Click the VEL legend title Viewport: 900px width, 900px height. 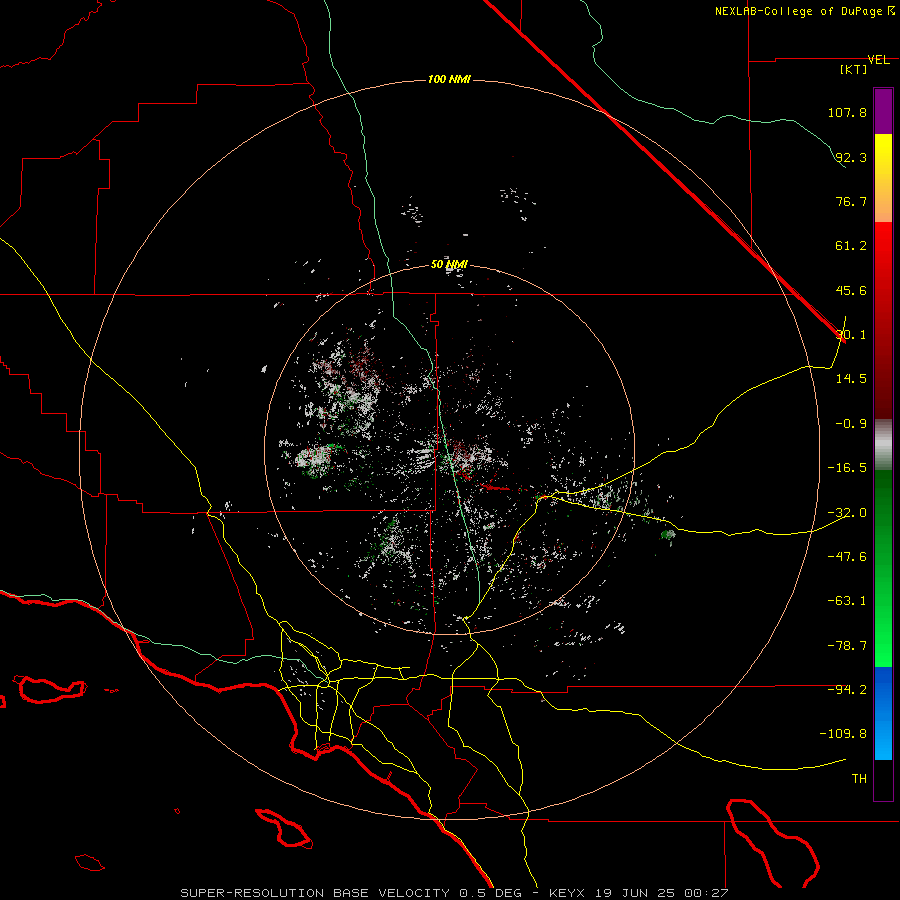(x=878, y=60)
